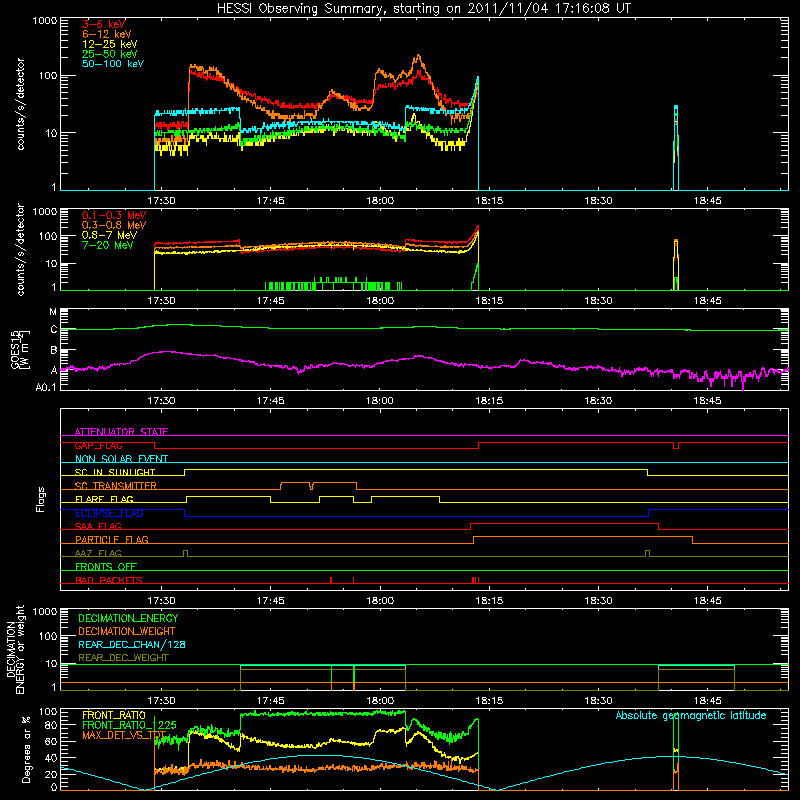Click the late spike in the keV panel
800x800 pixels.
point(676,148)
